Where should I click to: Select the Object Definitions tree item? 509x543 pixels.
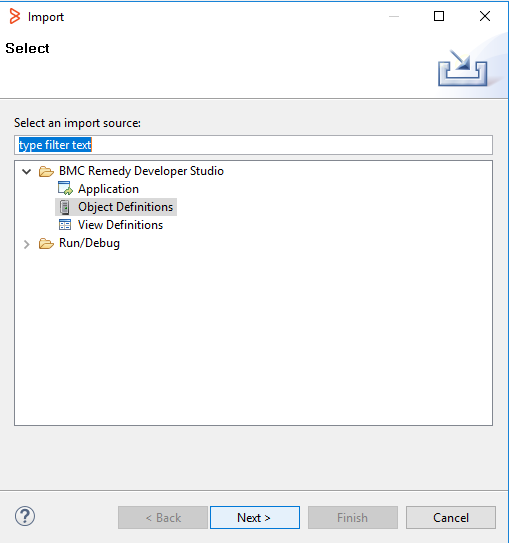pyautogui.click(x=125, y=207)
